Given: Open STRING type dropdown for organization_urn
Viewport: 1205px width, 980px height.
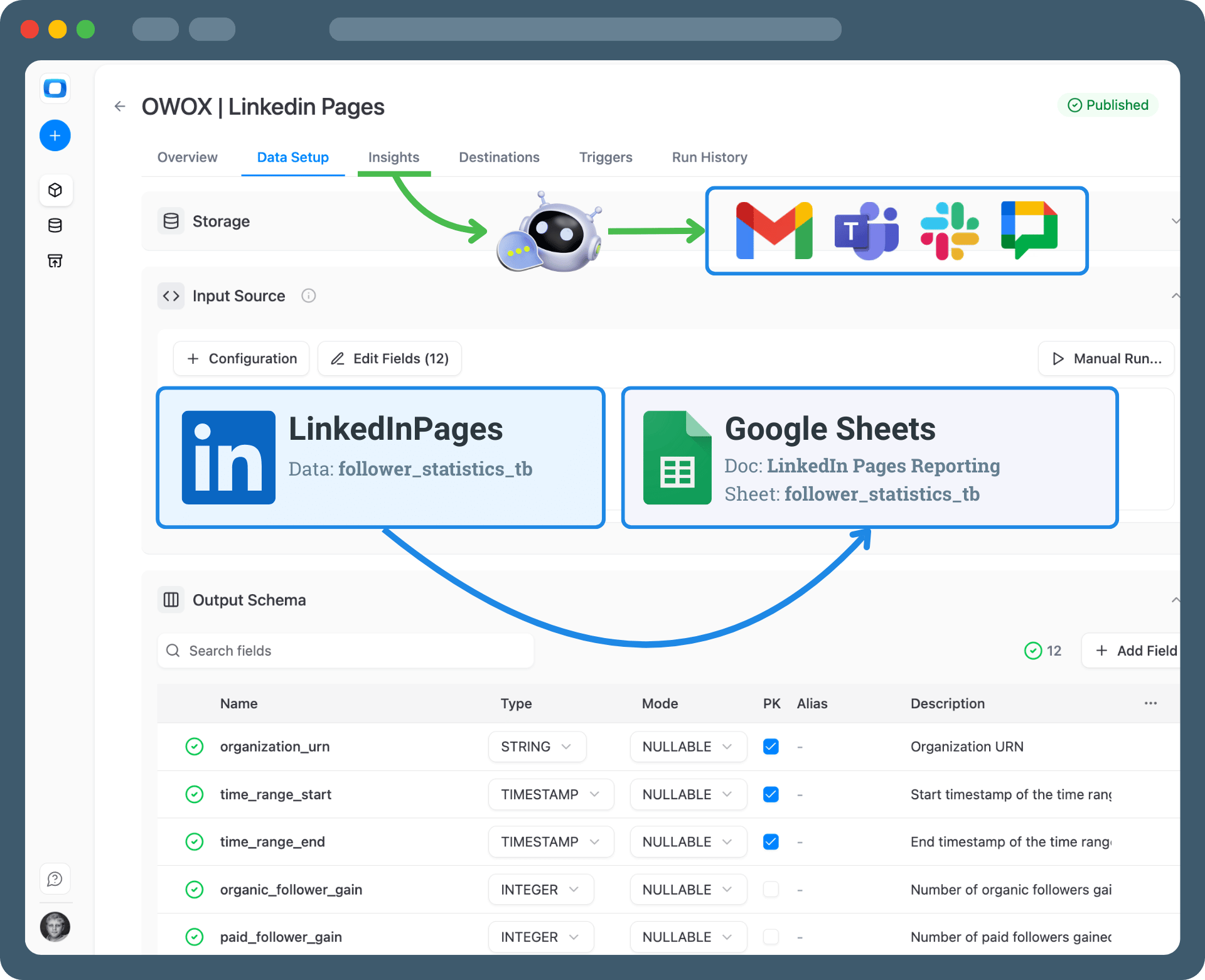Looking at the screenshot, I should [537, 747].
